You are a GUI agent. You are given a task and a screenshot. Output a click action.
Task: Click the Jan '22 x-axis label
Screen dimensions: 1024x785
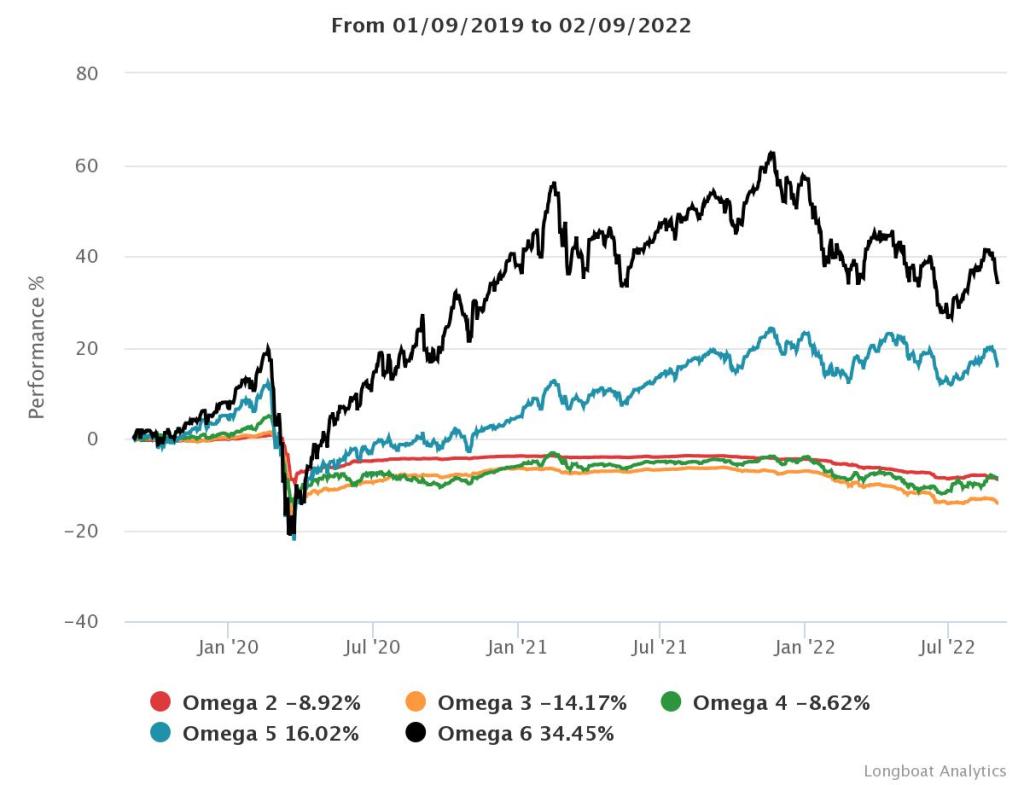pyautogui.click(x=804, y=647)
